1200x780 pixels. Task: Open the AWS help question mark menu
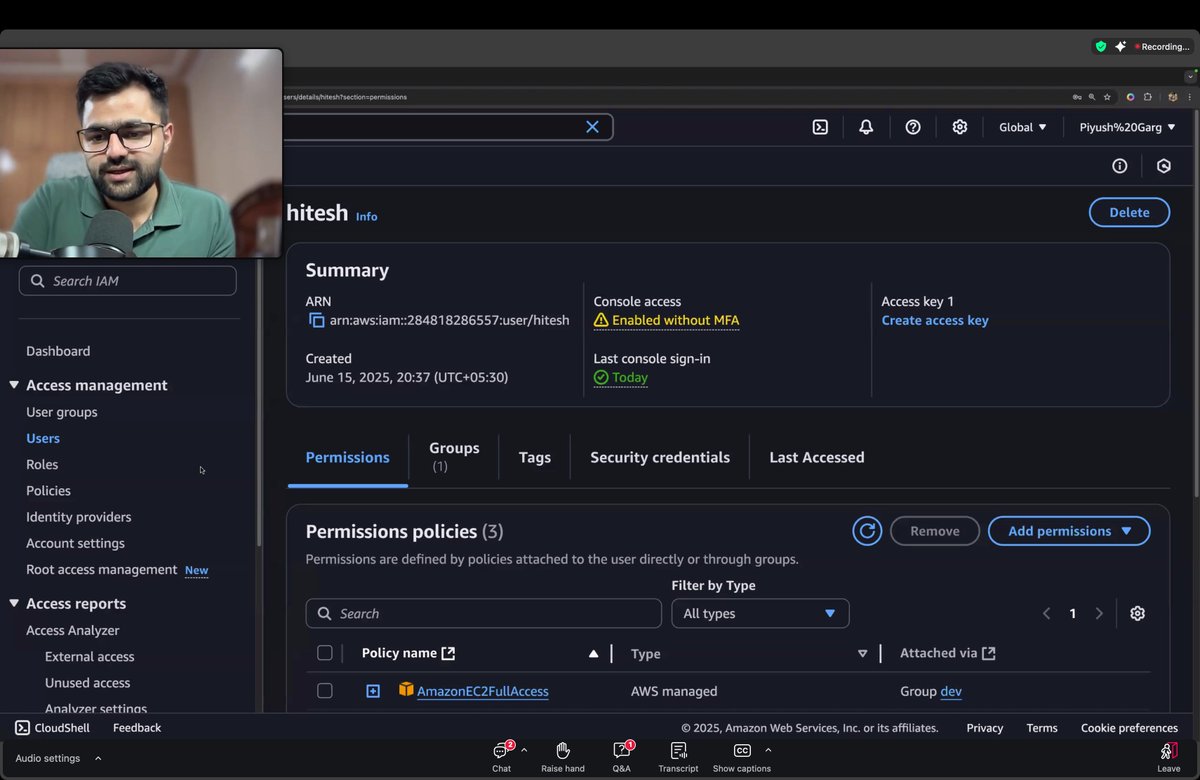pyautogui.click(x=913, y=127)
